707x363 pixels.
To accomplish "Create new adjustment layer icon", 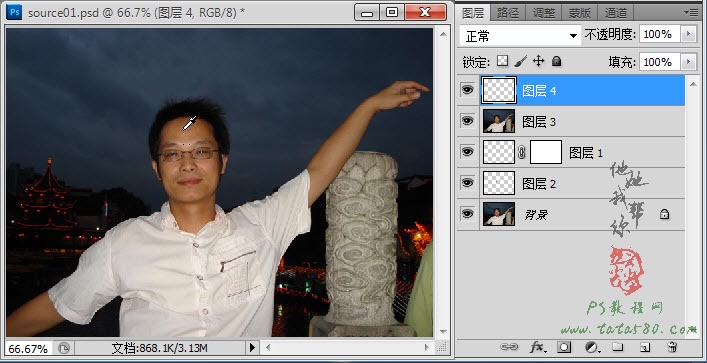I will (x=592, y=347).
